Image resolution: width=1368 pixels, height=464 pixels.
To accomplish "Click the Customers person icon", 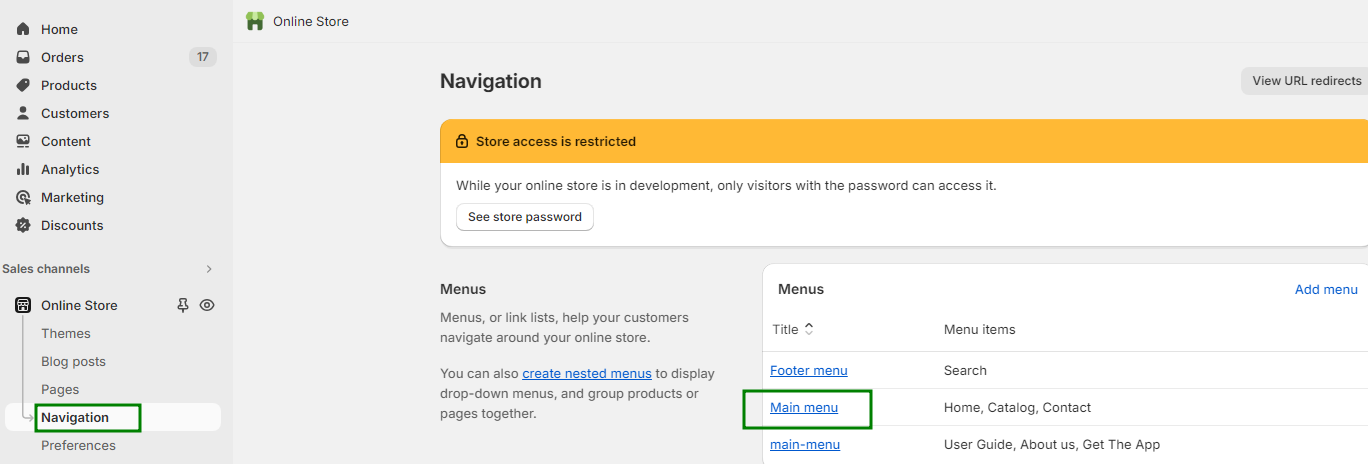I will click(23, 113).
